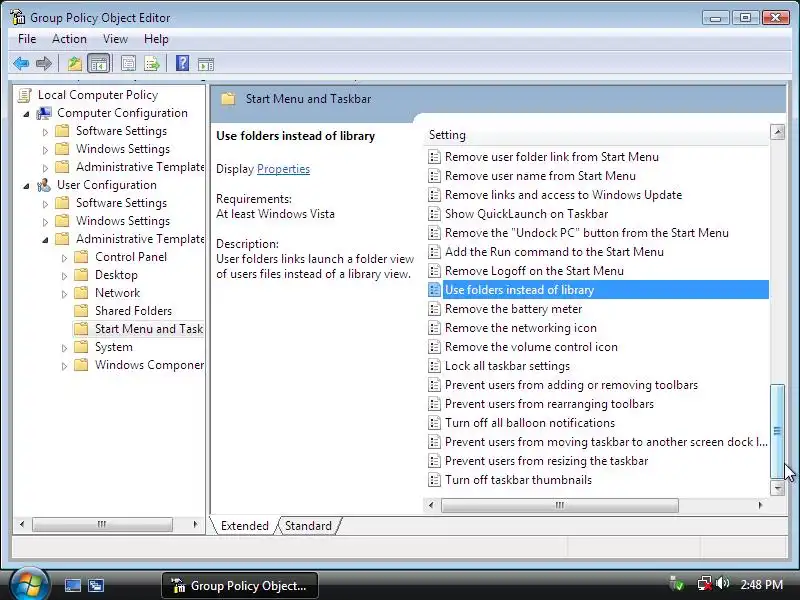Click the tree pane horizontal scrollbar thumb
800x600 pixels.
[x=102, y=524]
